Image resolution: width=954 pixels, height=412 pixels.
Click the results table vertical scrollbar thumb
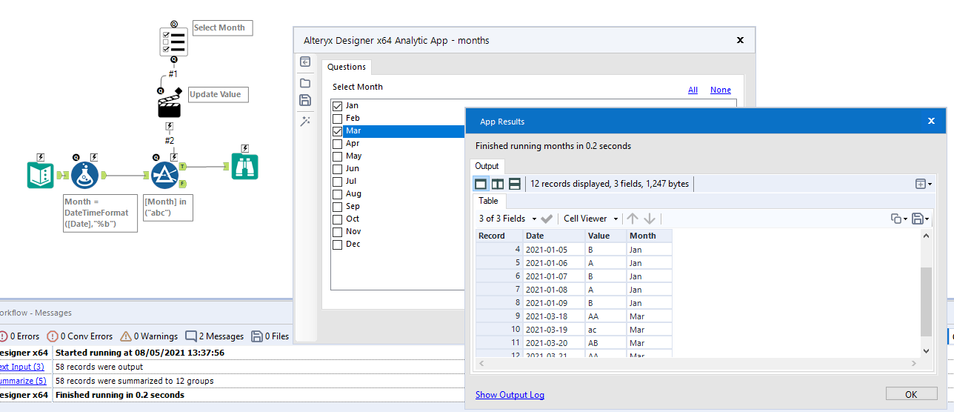coord(926,301)
